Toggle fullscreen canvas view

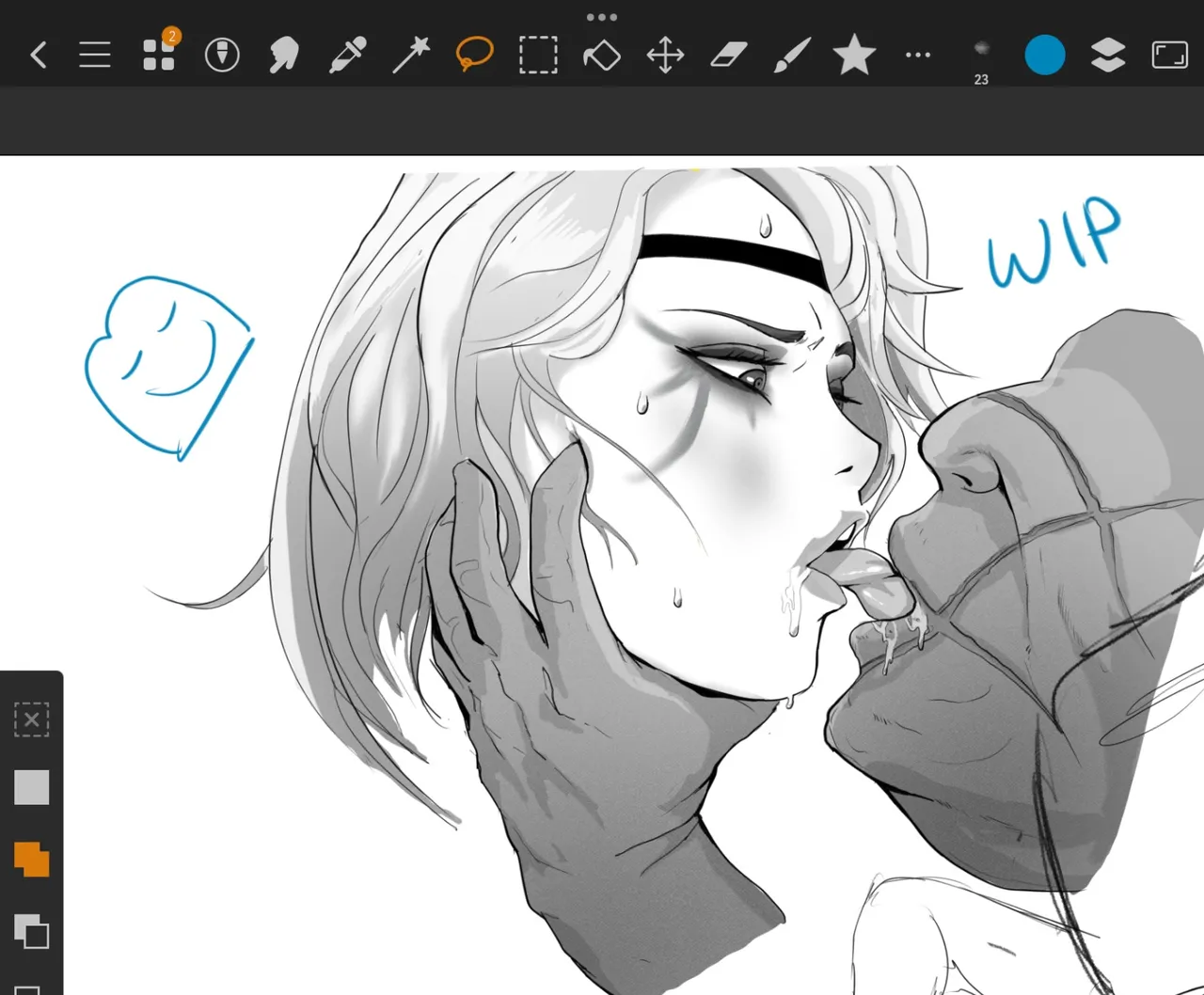click(1170, 55)
